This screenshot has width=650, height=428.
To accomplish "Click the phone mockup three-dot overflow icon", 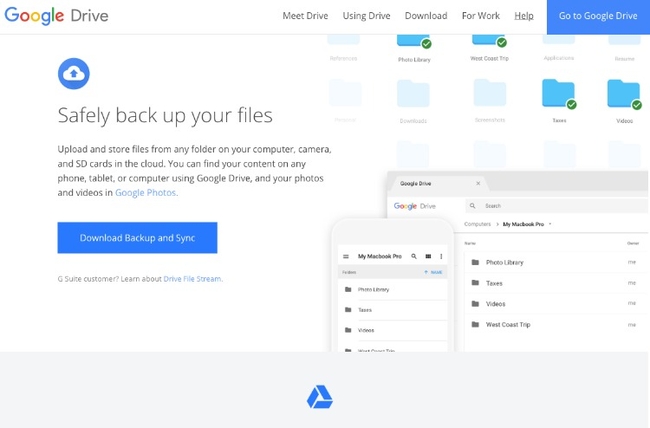I will point(441,256).
